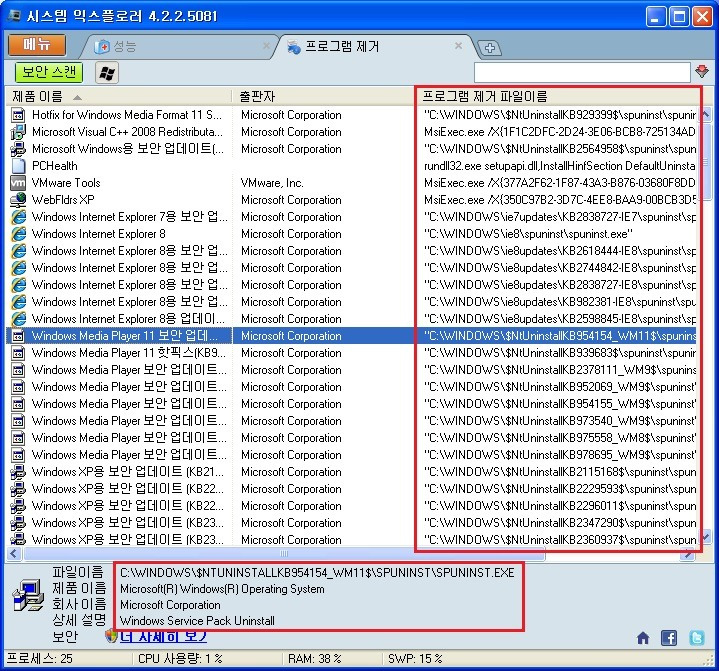Image resolution: width=719 pixels, height=671 pixels.
Task: Sort by 출판자 column header
Action: (x=324, y=96)
